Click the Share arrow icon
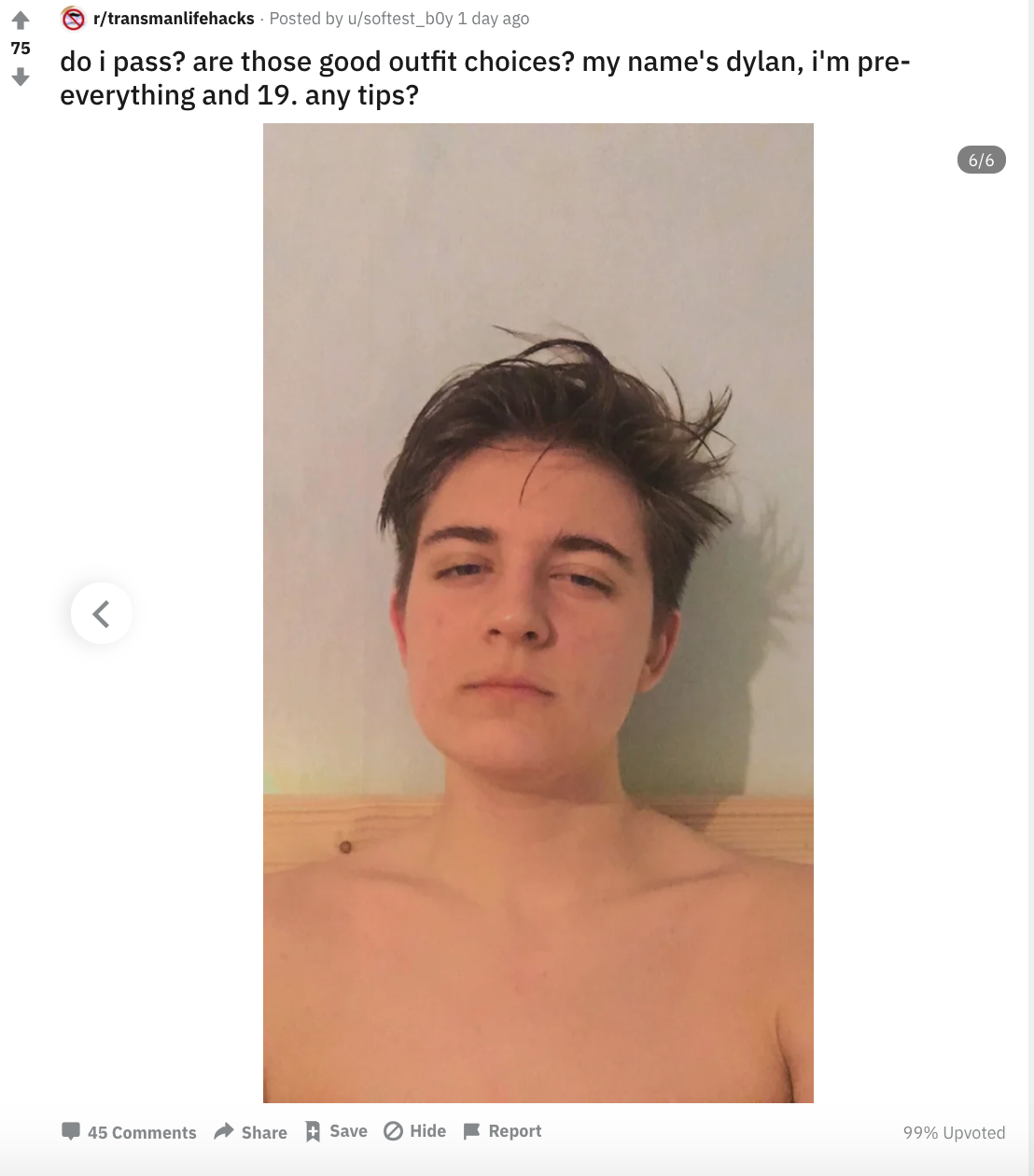The height and width of the screenshot is (1176, 1034). [x=224, y=1131]
